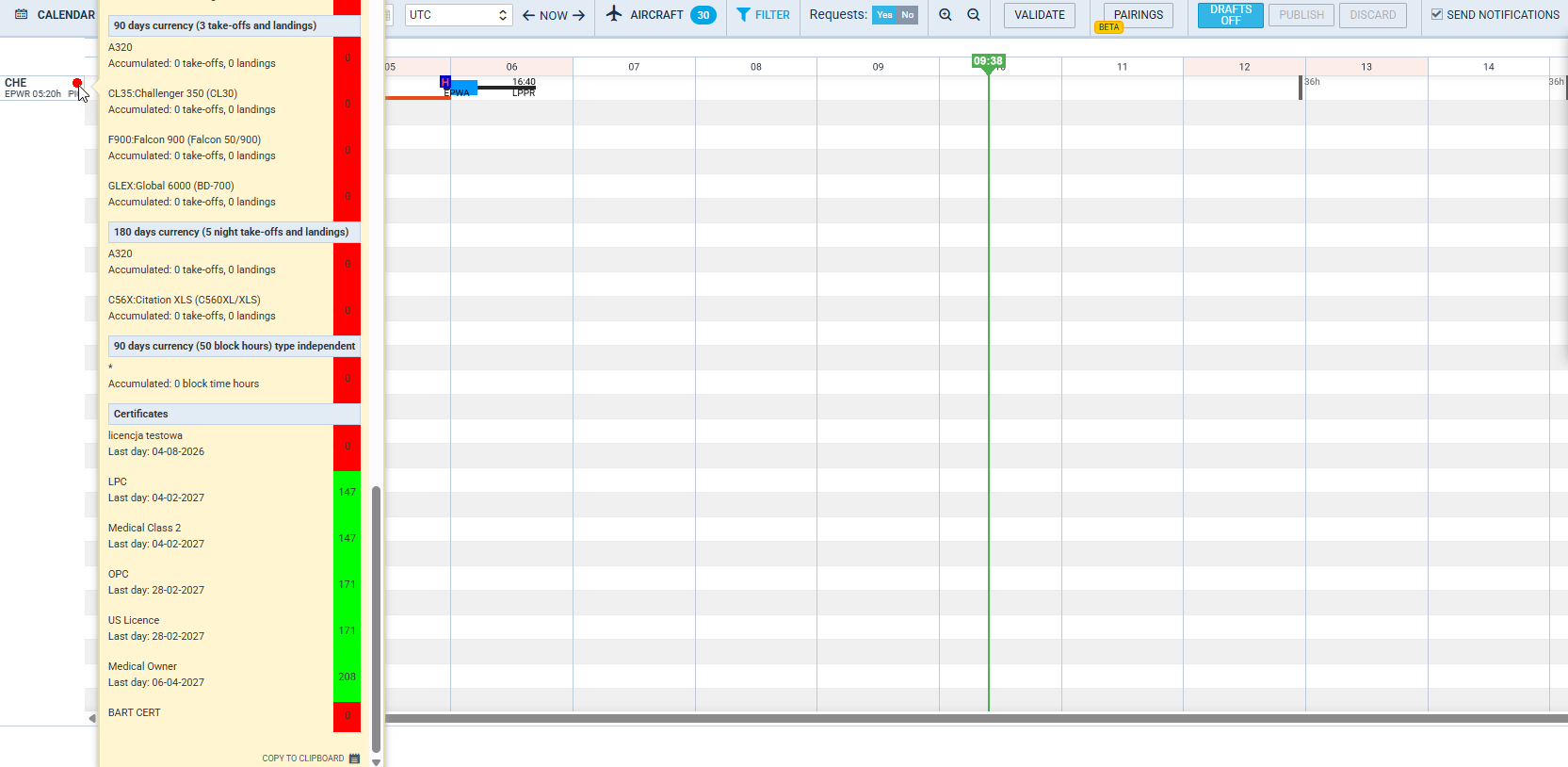
Task: Click the Filter funnel icon
Action: (x=743, y=14)
